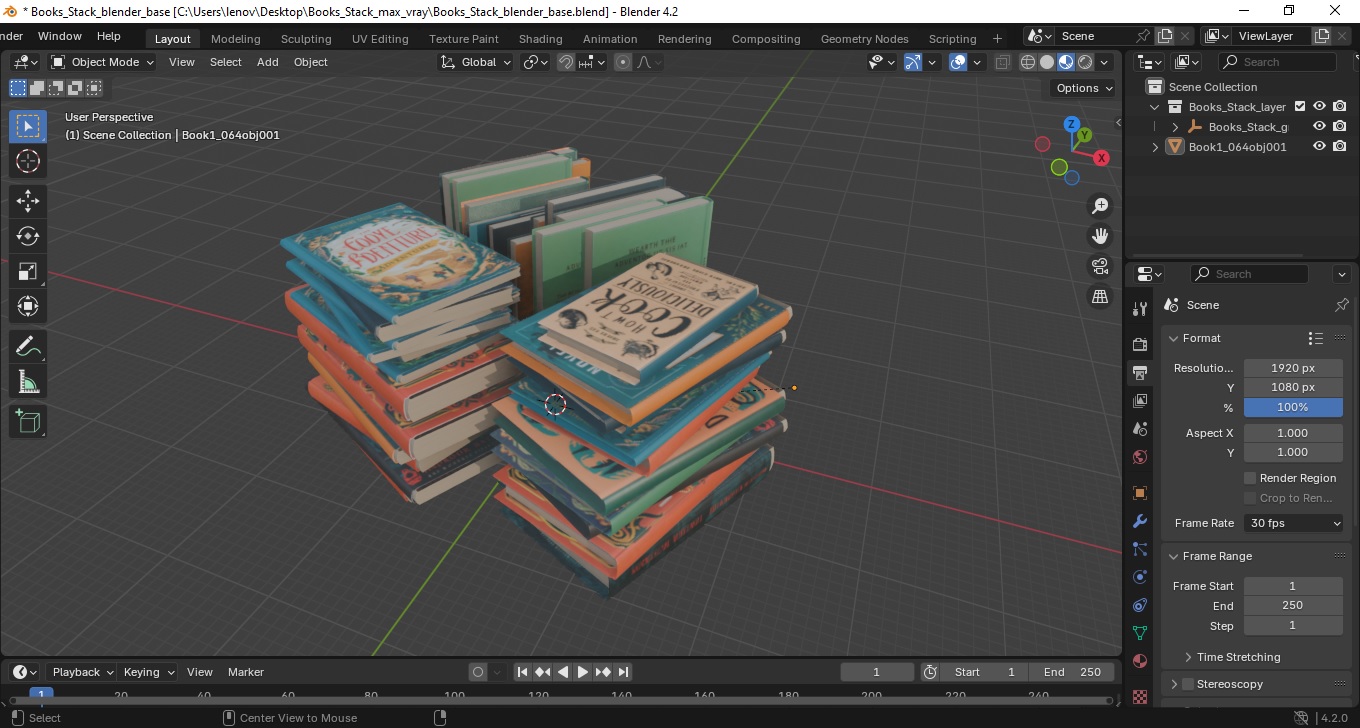The height and width of the screenshot is (728, 1360).
Task: Open the Global orientation dropdown
Action: coord(475,62)
